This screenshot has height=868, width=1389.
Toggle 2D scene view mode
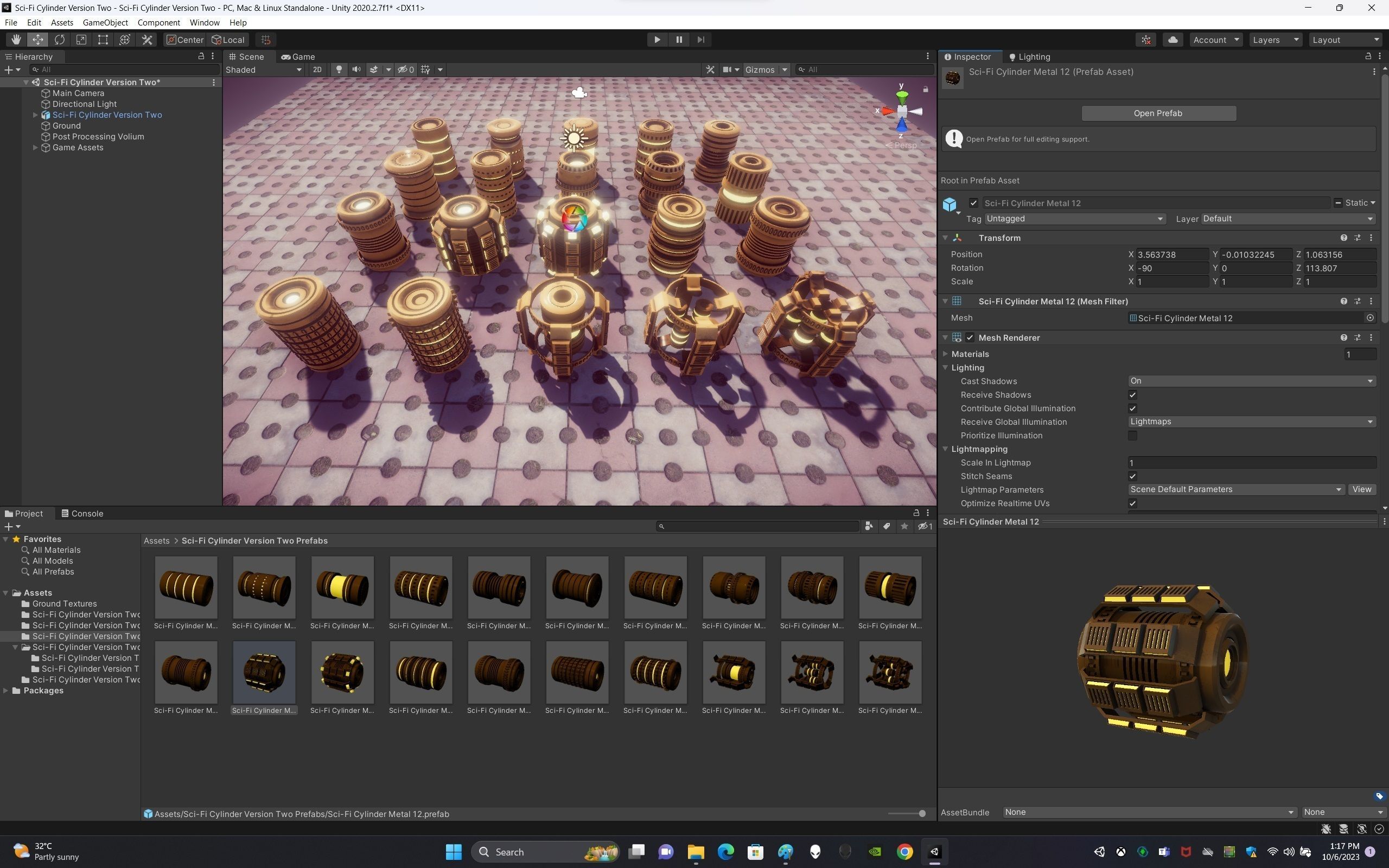coord(317,69)
